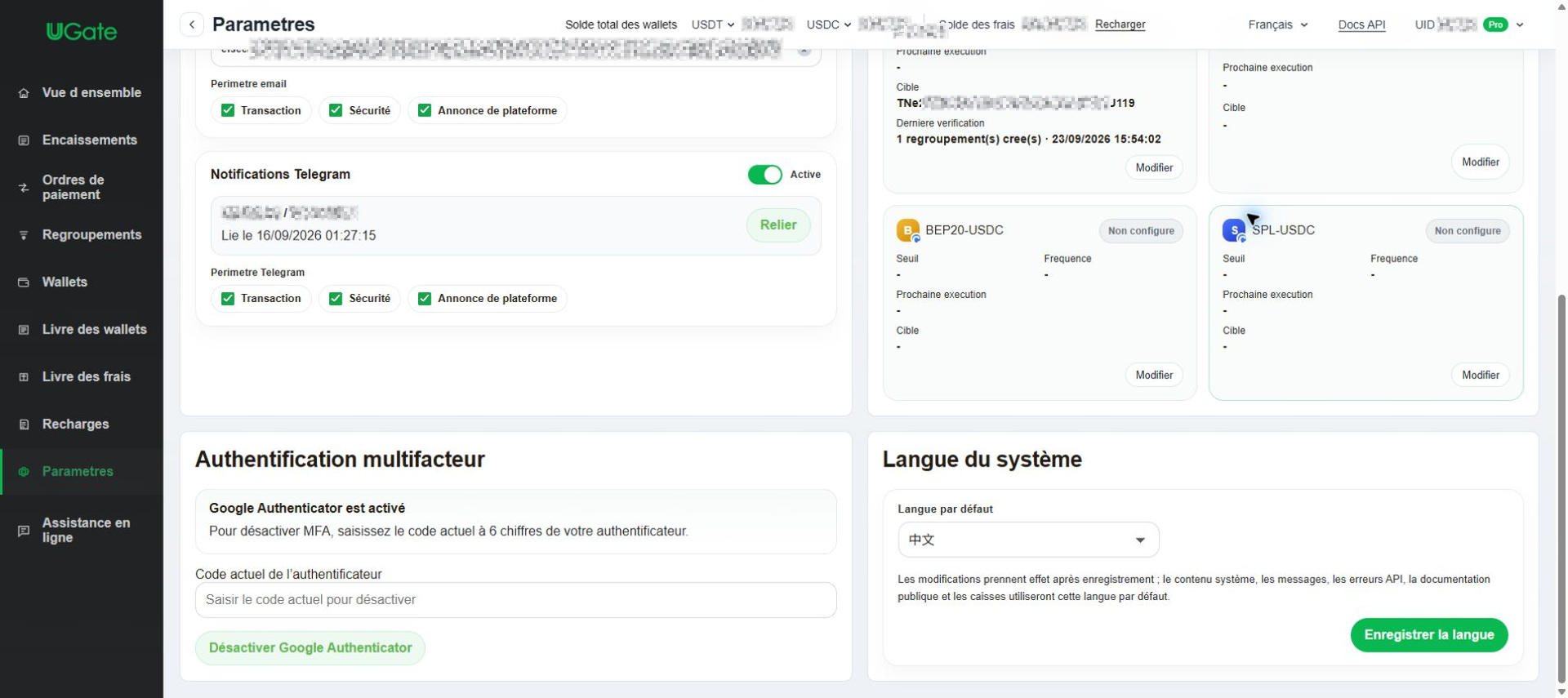Clear the email field with x icon
Viewport: 1568px width, 698px height.
pyautogui.click(x=804, y=51)
